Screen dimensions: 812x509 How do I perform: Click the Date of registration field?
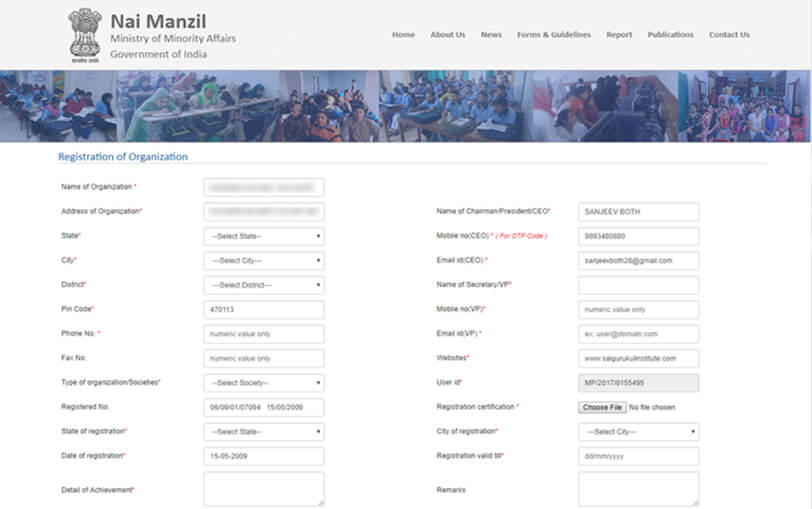[x=264, y=456]
